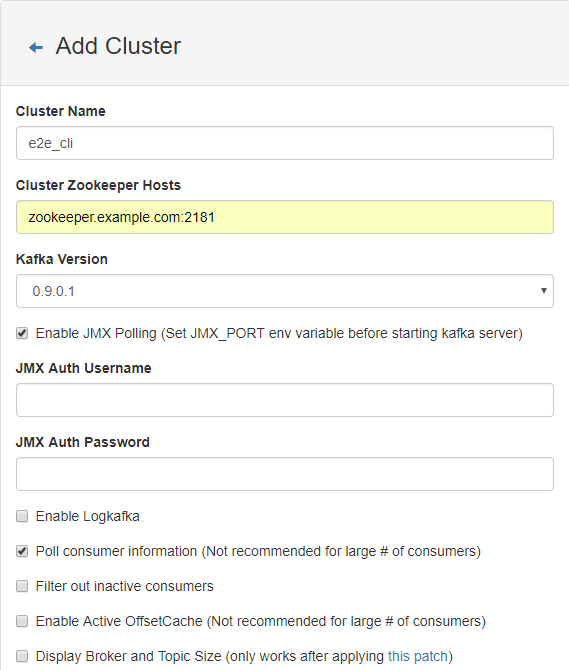Click the Add Cluster heading

118,46
